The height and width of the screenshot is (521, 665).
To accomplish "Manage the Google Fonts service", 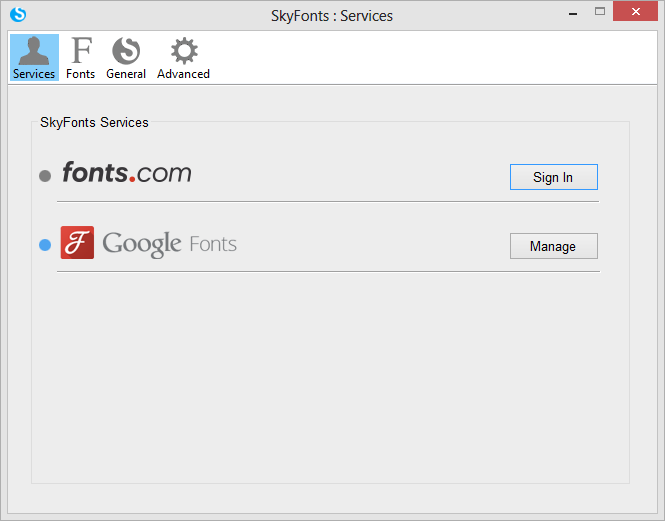I will click(553, 246).
